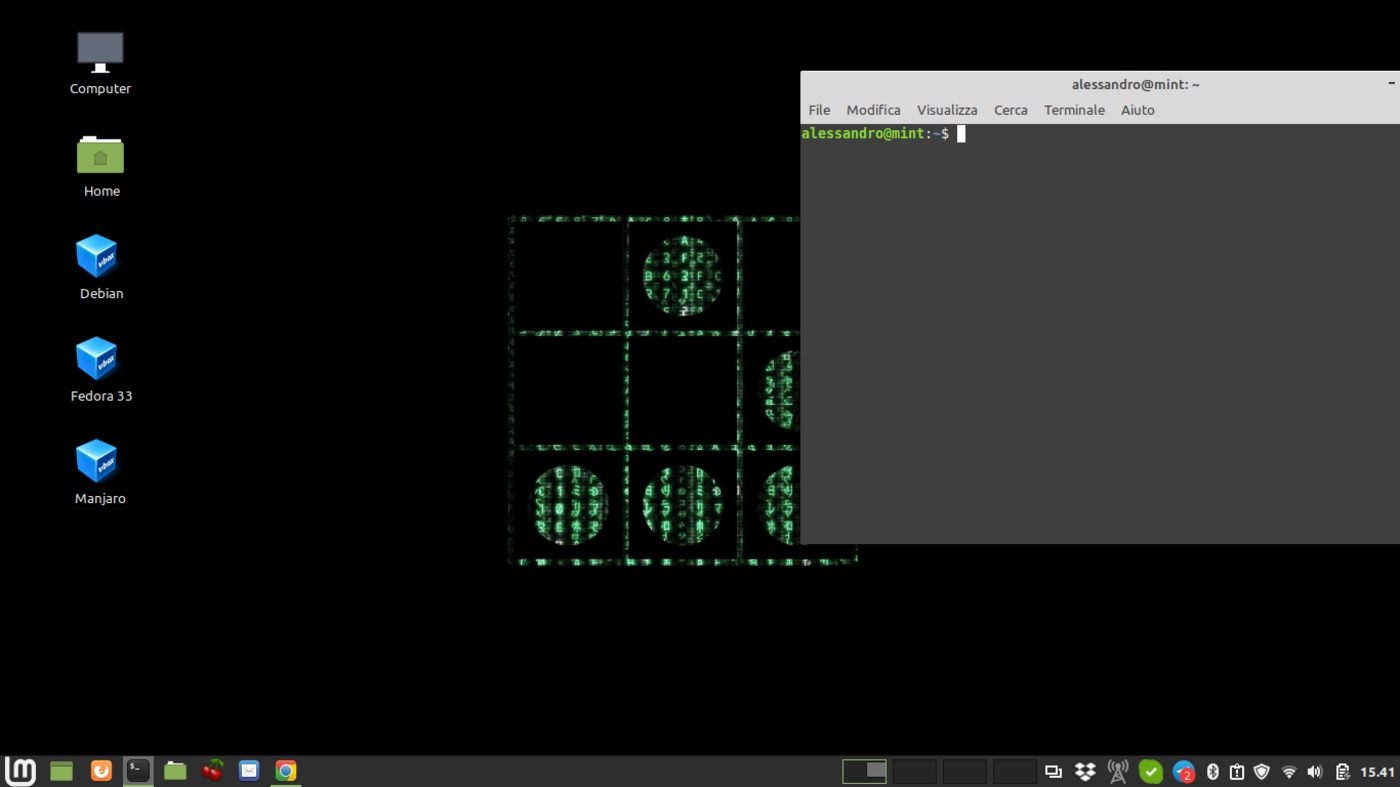
Task: Open the Terminale menu in the terminal
Action: point(1074,110)
